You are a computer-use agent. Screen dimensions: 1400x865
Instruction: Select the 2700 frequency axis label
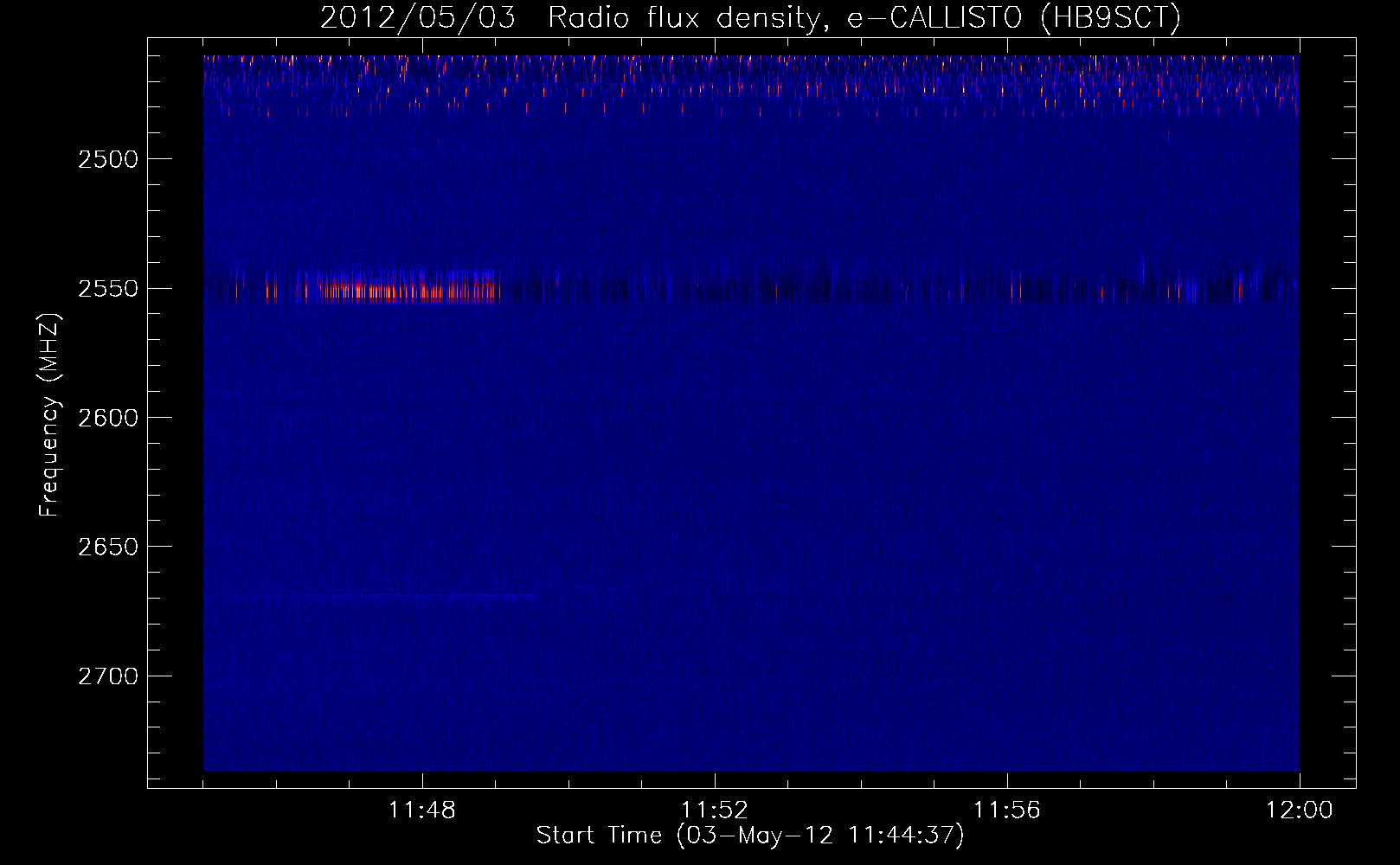[107, 676]
